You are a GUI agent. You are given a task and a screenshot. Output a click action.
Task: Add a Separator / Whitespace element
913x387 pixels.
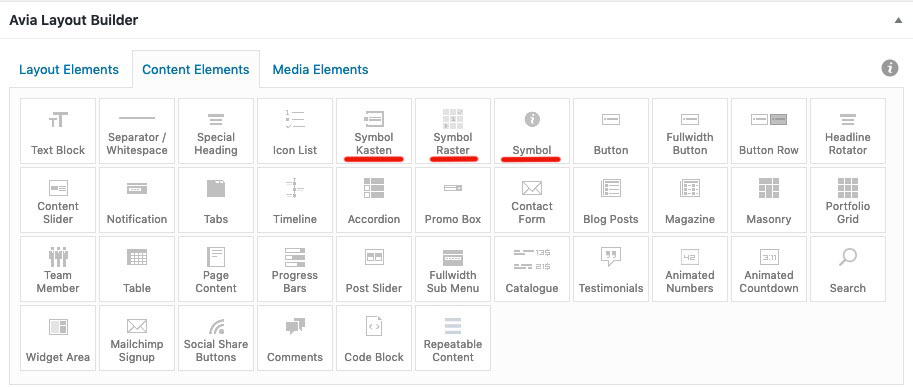[x=137, y=131]
